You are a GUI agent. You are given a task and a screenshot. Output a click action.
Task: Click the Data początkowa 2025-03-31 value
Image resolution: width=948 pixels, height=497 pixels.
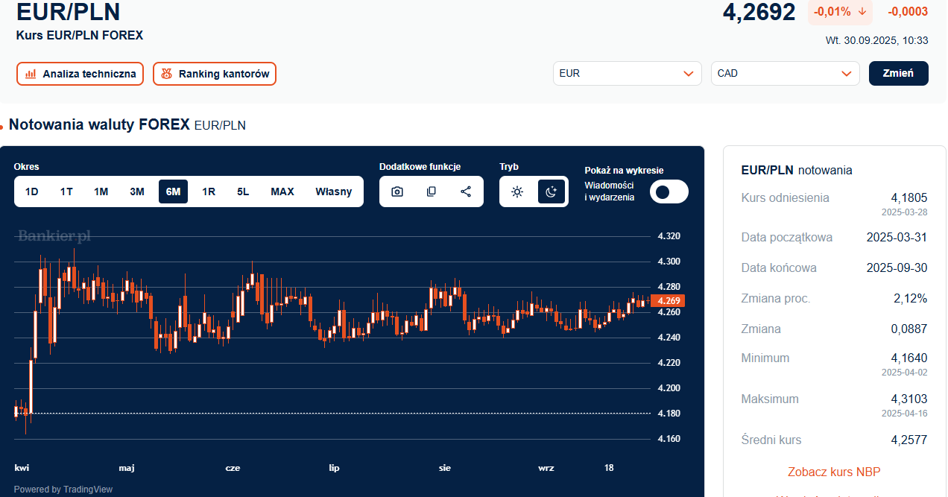pos(897,238)
